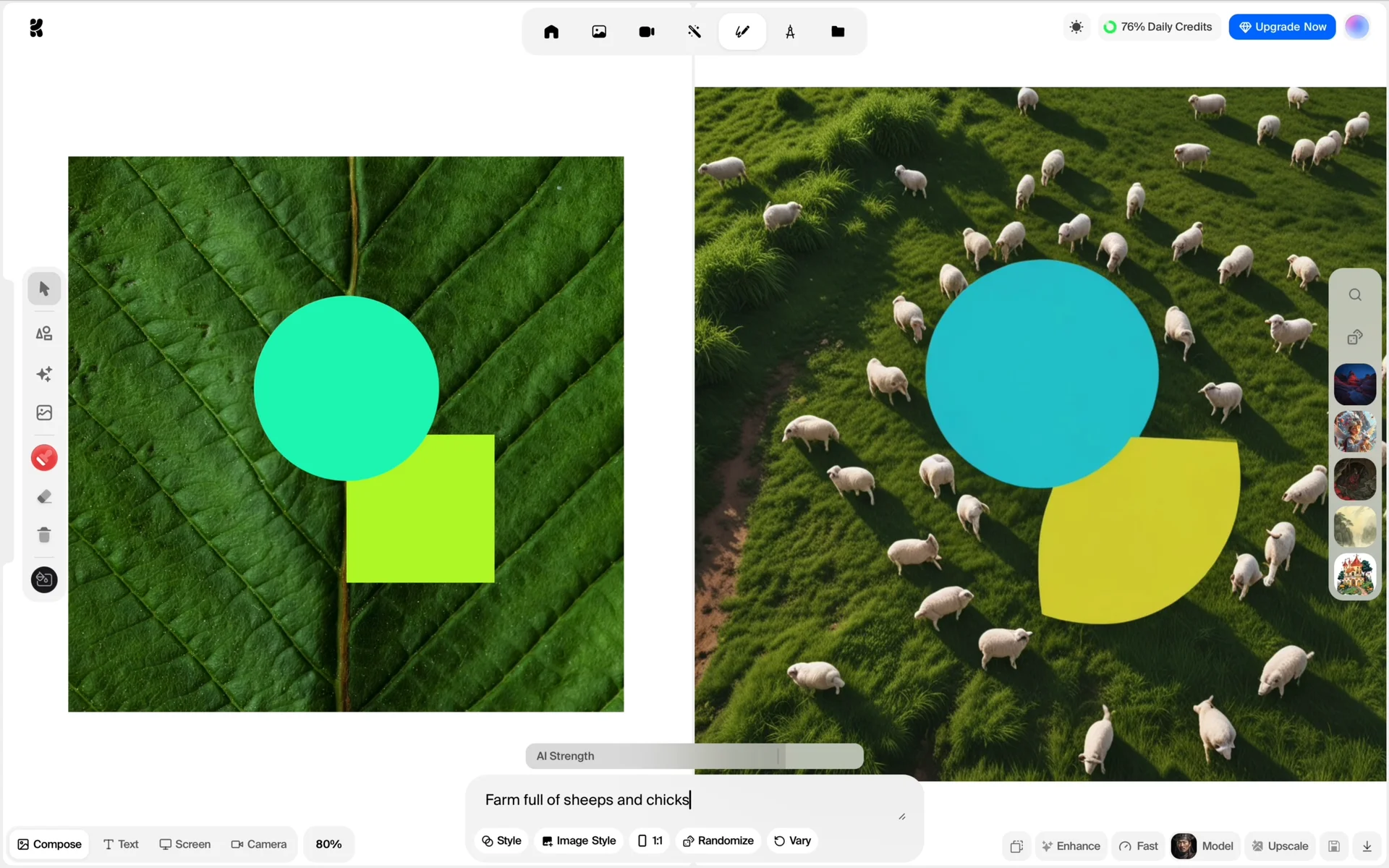The image size is (1389, 868).
Task: Click the home icon in top bar
Action: tap(551, 32)
